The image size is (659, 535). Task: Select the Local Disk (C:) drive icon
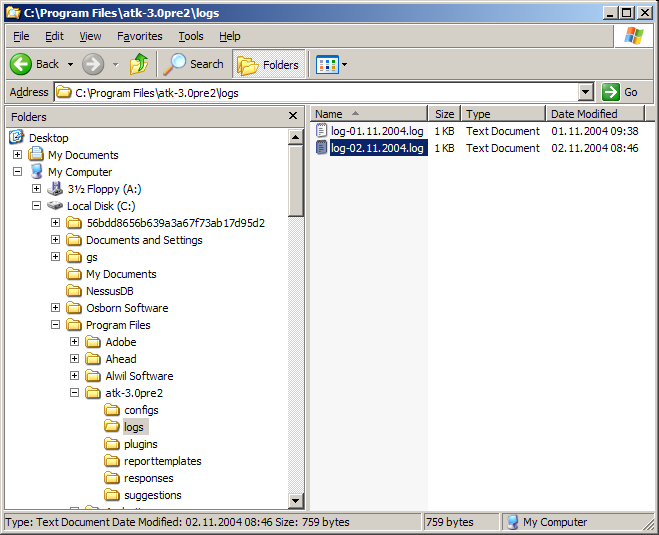point(55,206)
